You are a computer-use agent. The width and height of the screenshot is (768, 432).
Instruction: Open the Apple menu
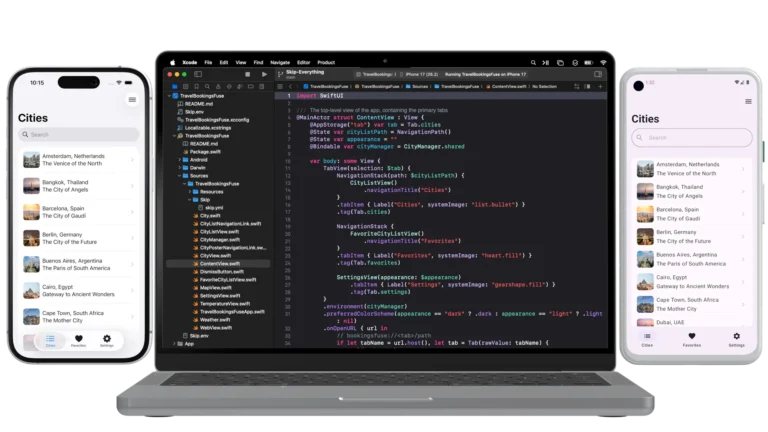point(172,63)
